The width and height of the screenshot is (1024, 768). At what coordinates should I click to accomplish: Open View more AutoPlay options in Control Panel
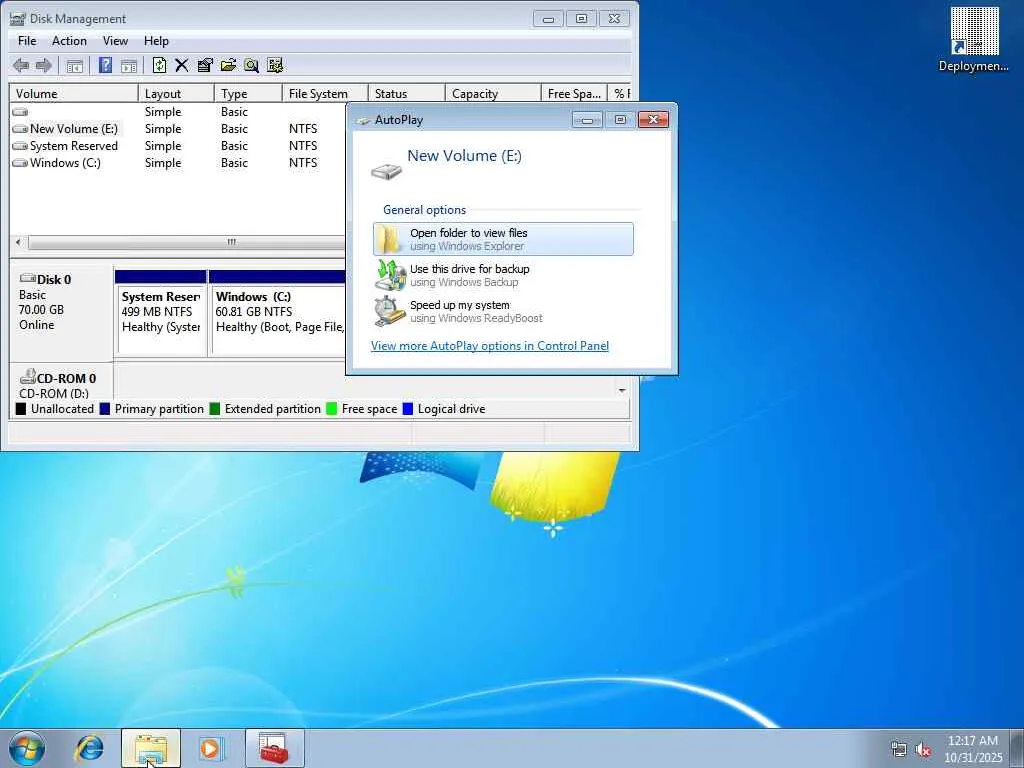[490, 345]
